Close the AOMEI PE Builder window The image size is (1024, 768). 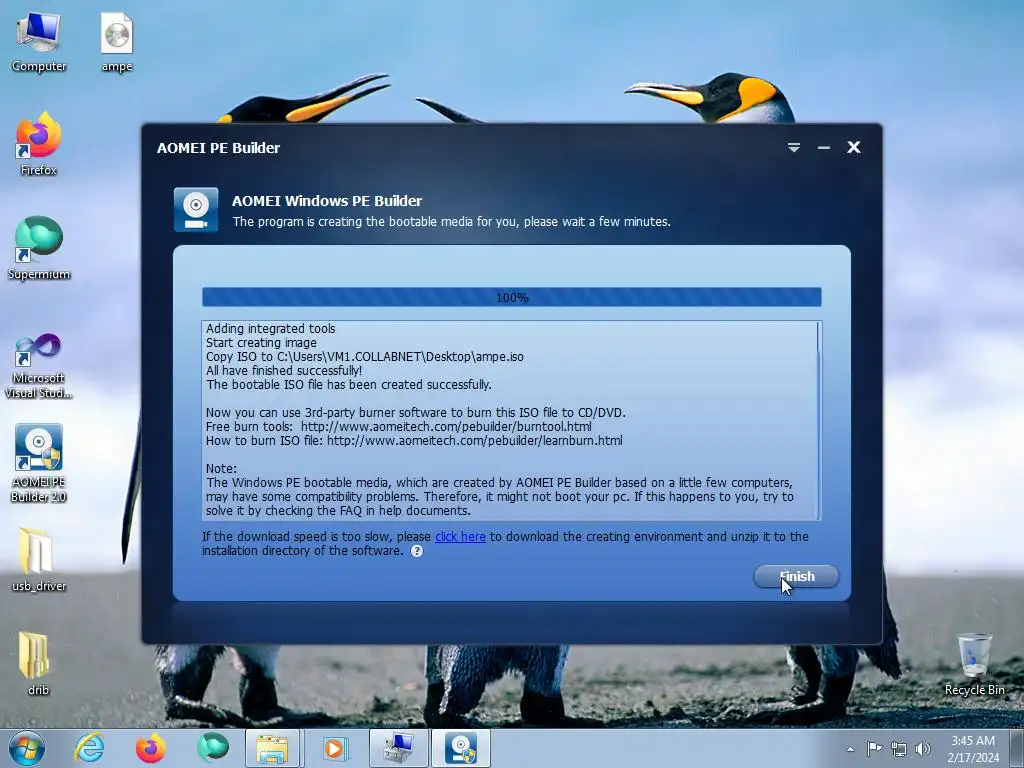pyautogui.click(x=854, y=148)
